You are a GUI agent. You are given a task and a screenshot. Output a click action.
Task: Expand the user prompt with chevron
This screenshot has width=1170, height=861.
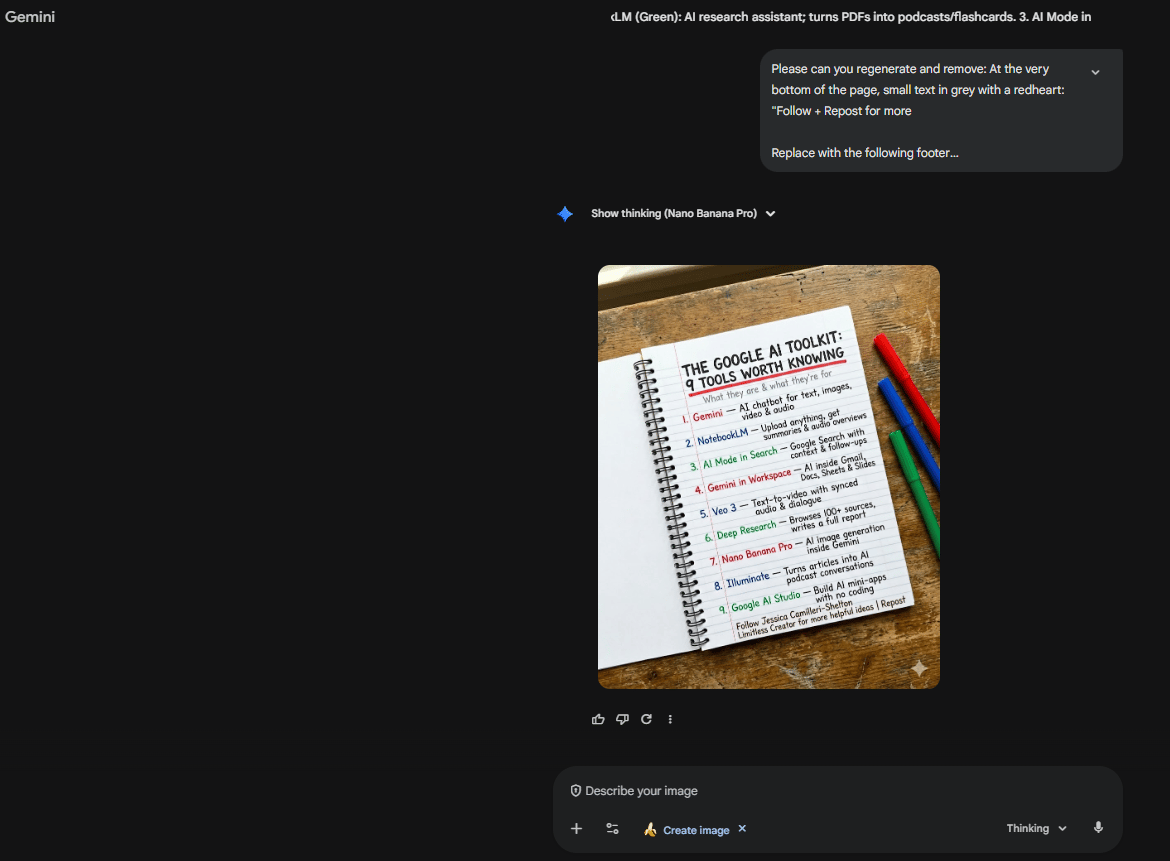pyautogui.click(x=1095, y=72)
